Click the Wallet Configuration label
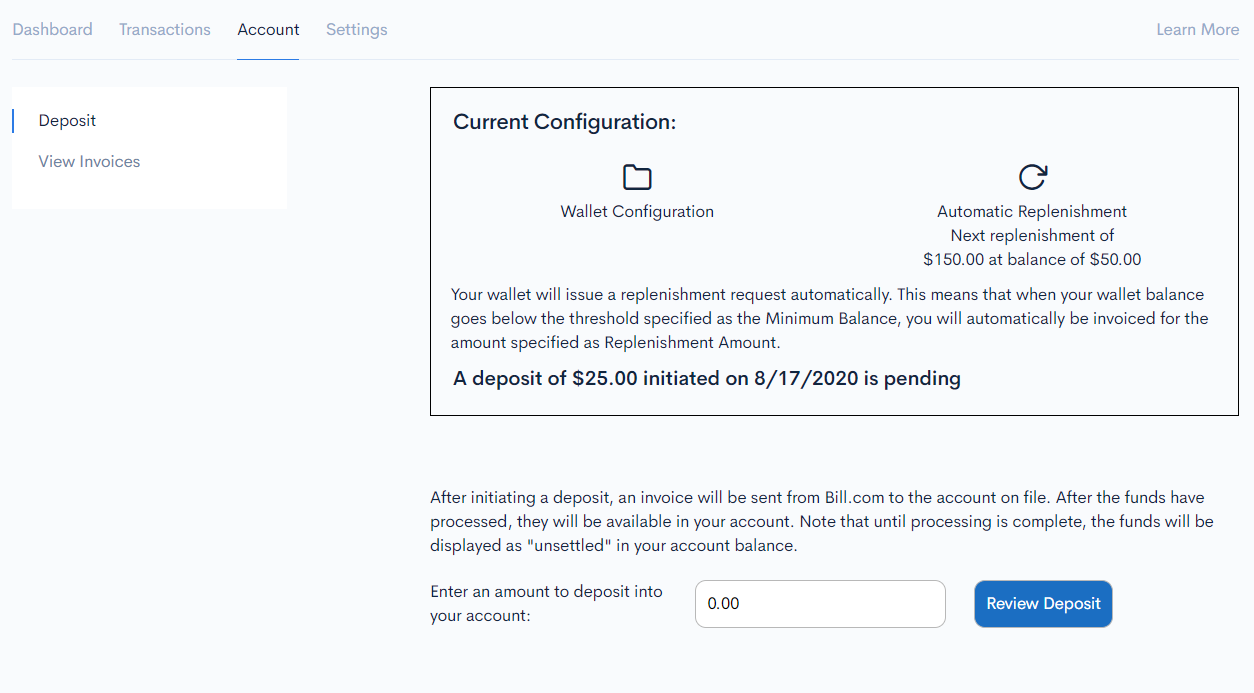The height and width of the screenshot is (693, 1254). point(637,211)
